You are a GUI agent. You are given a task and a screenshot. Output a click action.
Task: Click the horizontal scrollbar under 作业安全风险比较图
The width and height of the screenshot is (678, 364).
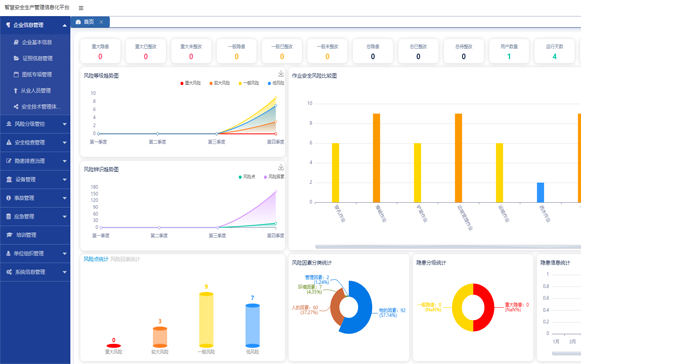click(x=448, y=247)
